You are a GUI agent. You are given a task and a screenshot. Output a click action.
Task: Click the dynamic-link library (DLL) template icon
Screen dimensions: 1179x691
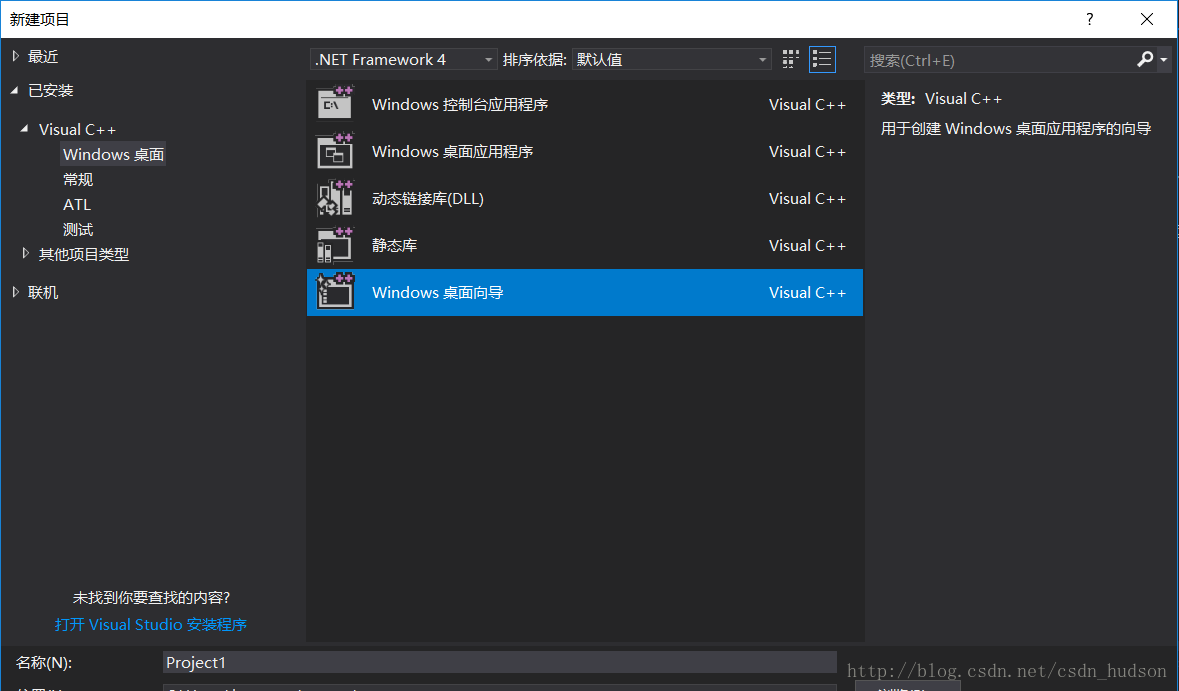tap(335, 199)
